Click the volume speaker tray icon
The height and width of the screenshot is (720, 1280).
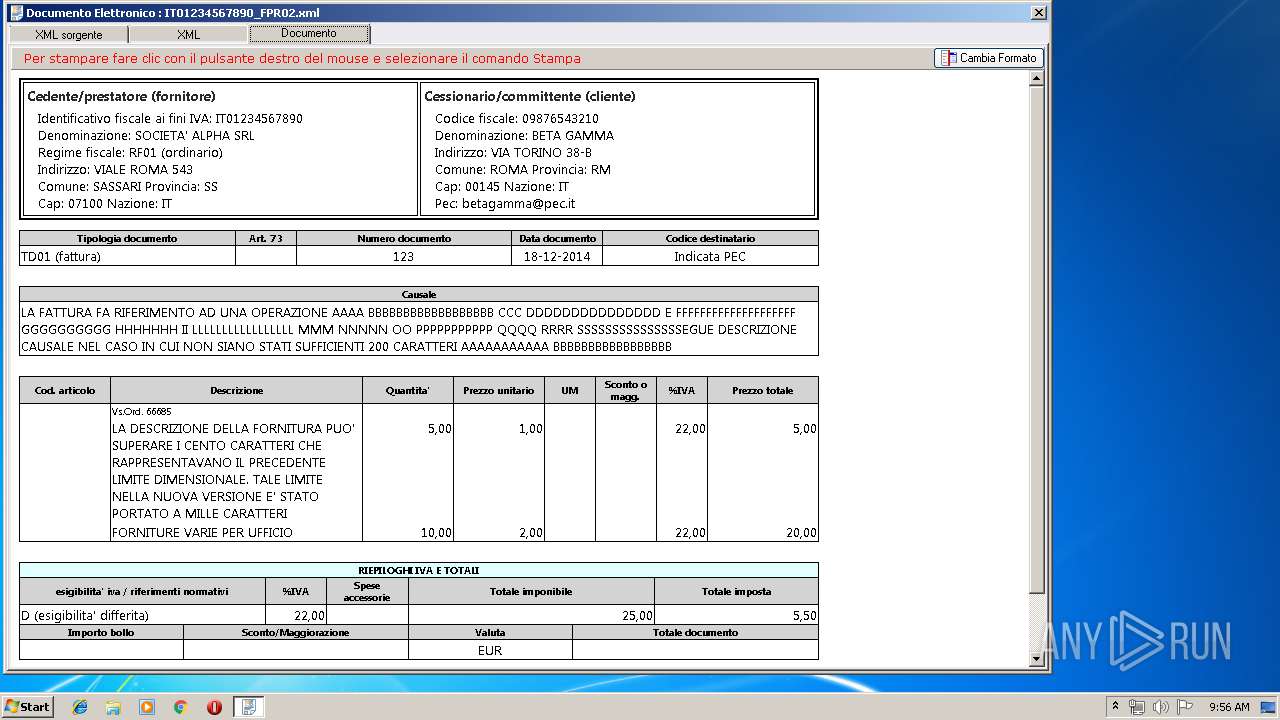pyautogui.click(x=1161, y=707)
